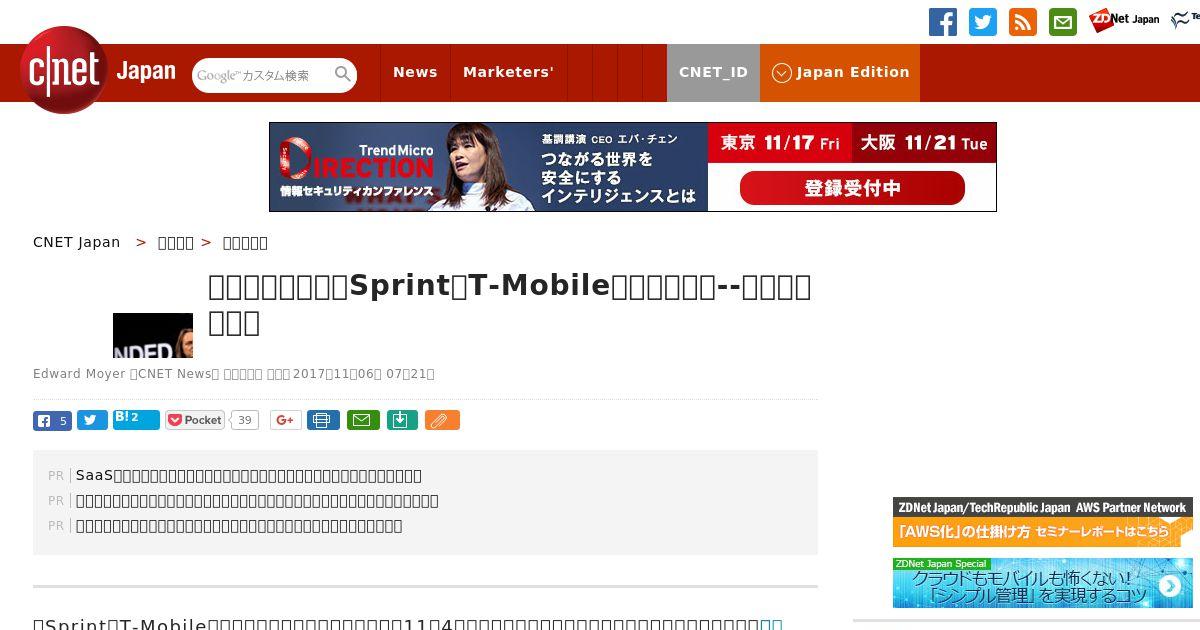Open the second PR sponsored link
1200x630 pixels.
click(x=257, y=500)
